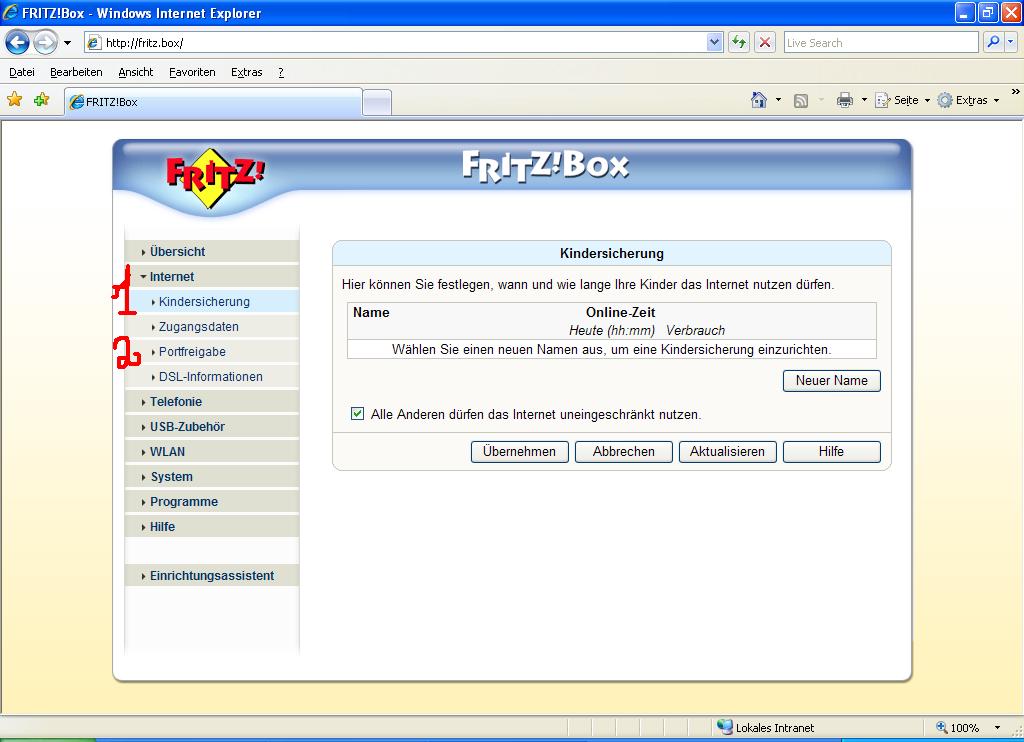Screen dimensions: 1024x742
Task: Click the Home page icon
Action: (758, 100)
